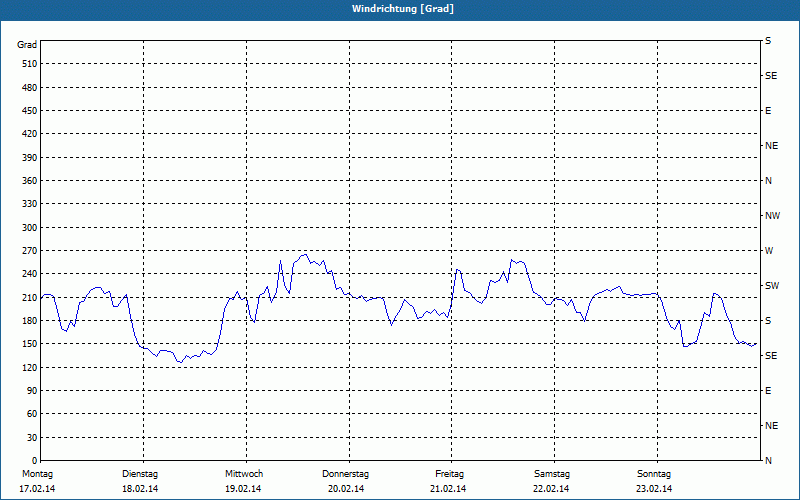Select the 'Sonntag' day label
This screenshot has height=500, width=800.
654,474
